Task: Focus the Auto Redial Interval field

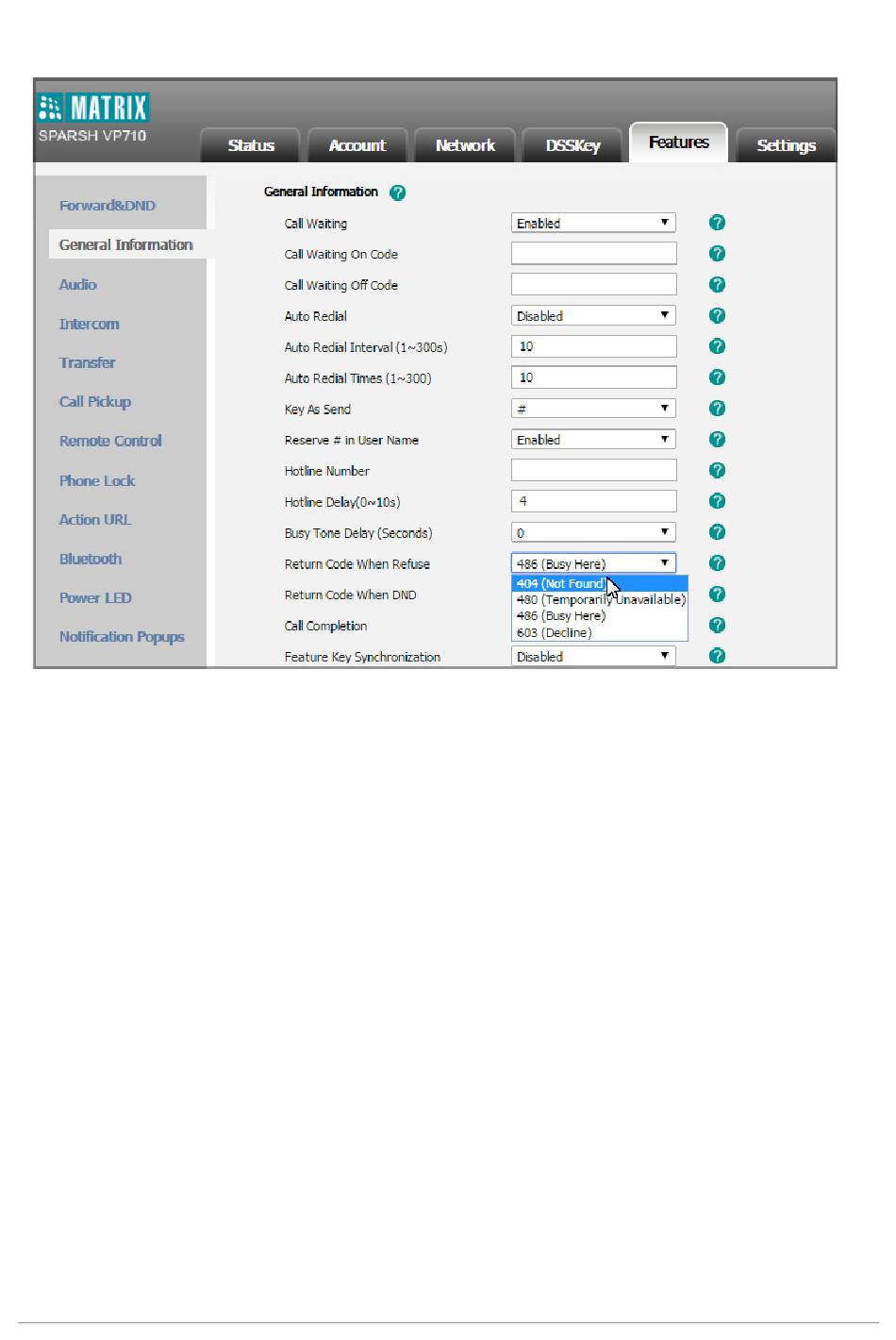Action: [593, 346]
